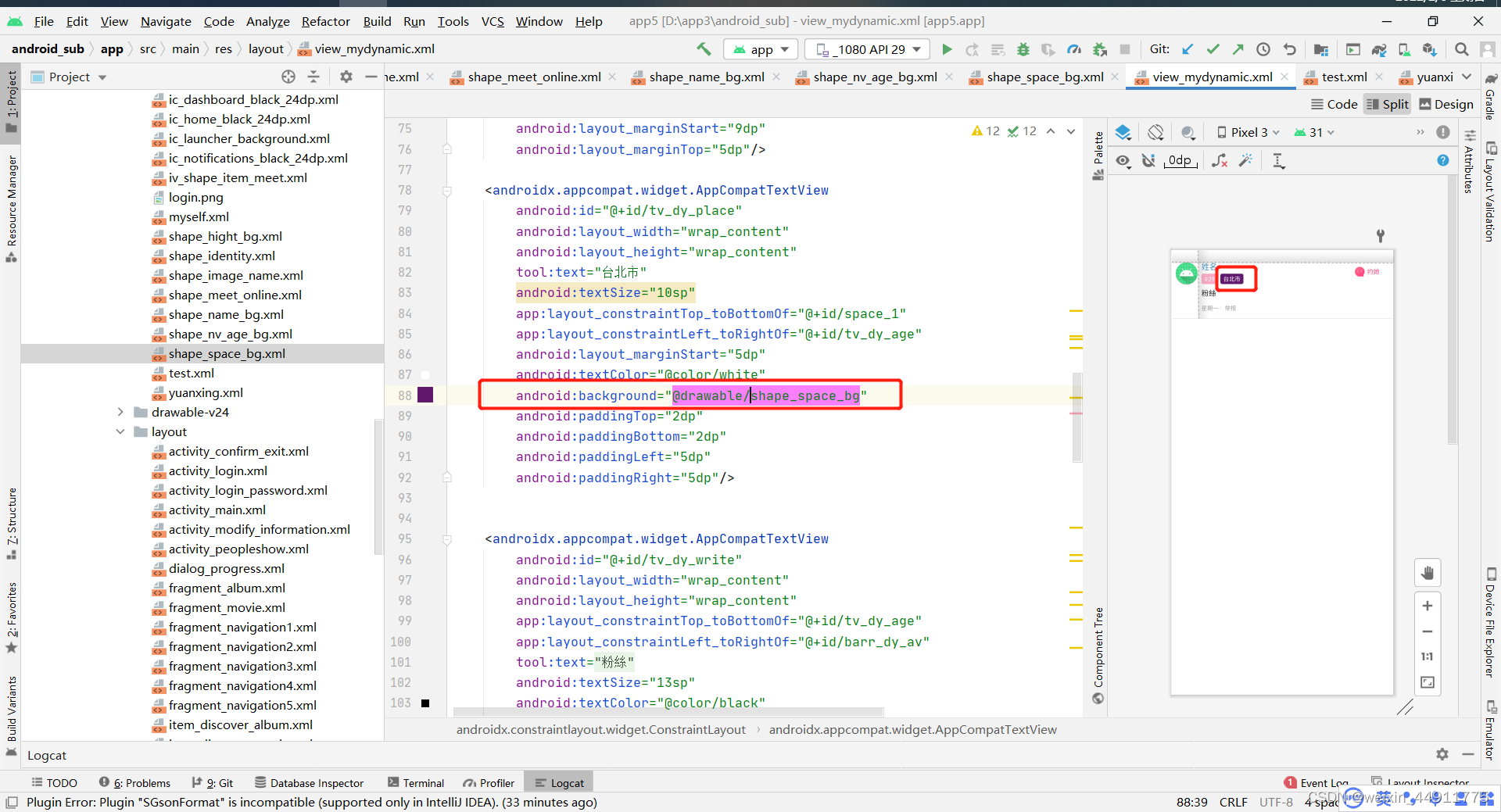Open the app run configuration dropdown
The image size is (1501, 812).
point(761,49)
